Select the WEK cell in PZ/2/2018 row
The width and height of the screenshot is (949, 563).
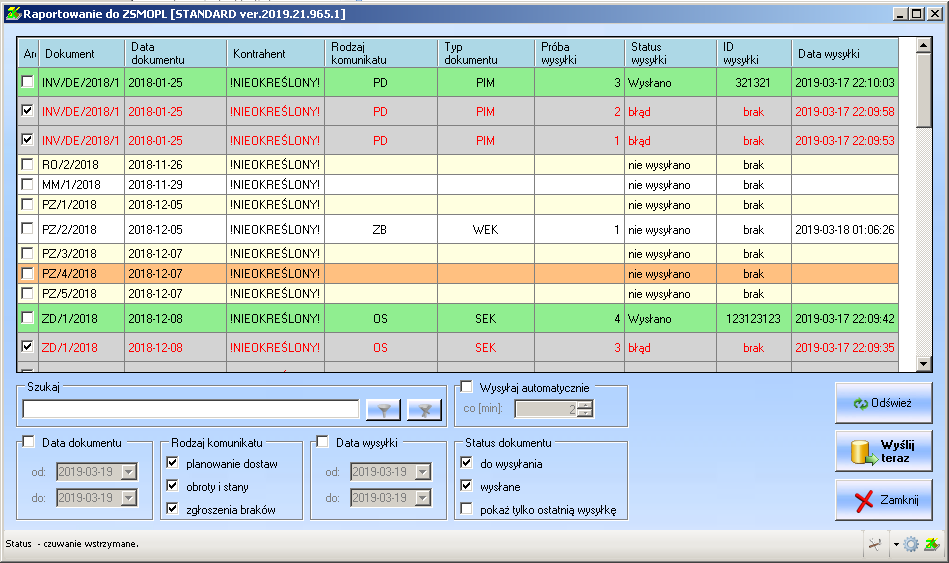click(x=486, y=229)
